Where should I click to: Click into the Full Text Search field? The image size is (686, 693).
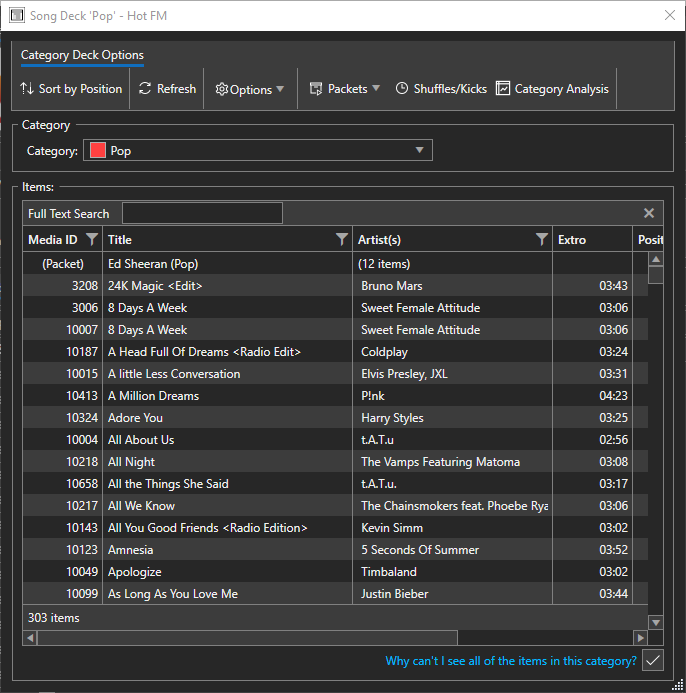(202, 213)
